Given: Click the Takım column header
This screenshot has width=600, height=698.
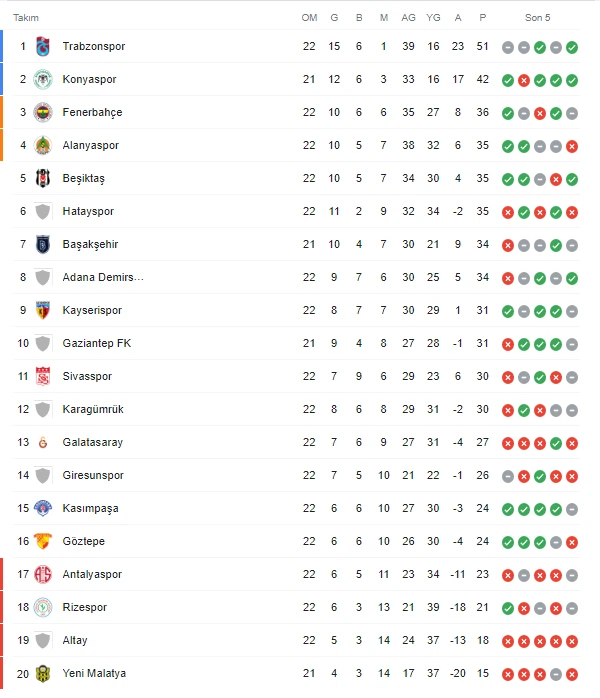Looking at the screenshot, I should click(26, 18).
